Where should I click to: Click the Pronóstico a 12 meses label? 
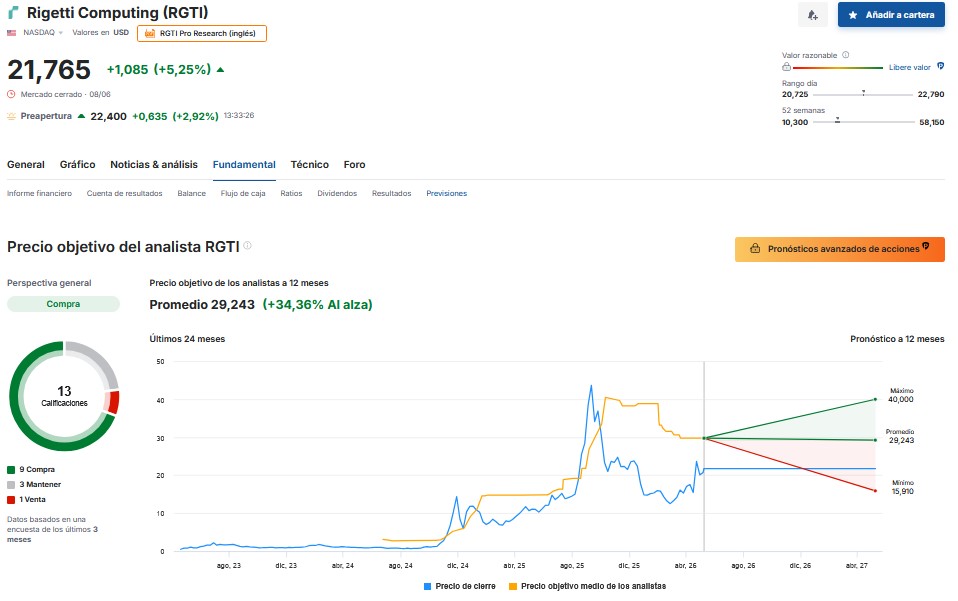(897, 339)
